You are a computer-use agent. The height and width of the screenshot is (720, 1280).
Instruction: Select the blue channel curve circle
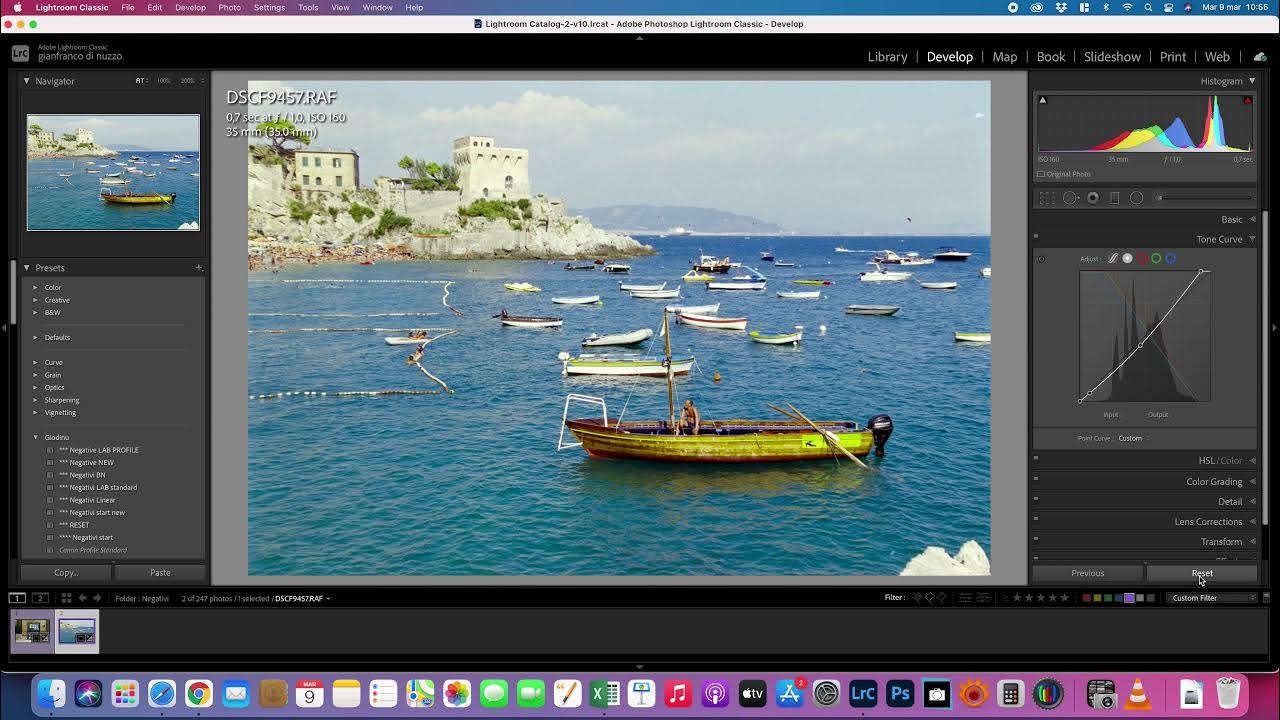click(1170, 258)
